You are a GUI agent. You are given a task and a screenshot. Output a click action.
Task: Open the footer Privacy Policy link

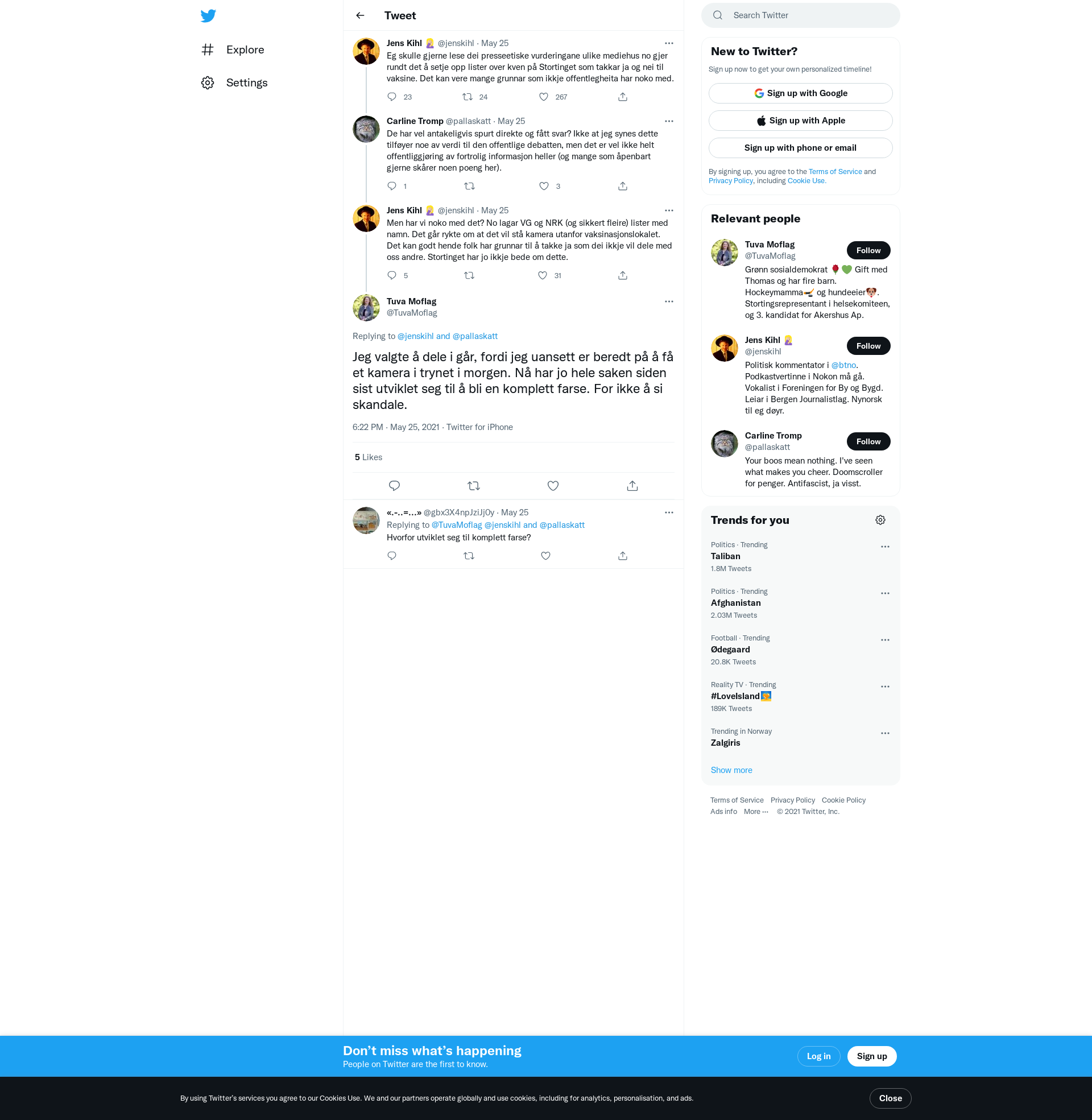tap(792, 800)
